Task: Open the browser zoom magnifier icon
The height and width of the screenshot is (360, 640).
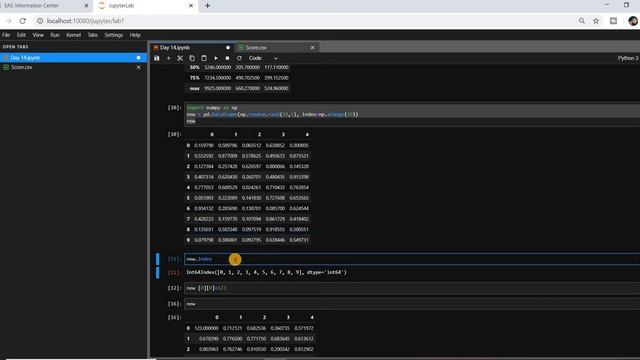Action: point(582,21)
